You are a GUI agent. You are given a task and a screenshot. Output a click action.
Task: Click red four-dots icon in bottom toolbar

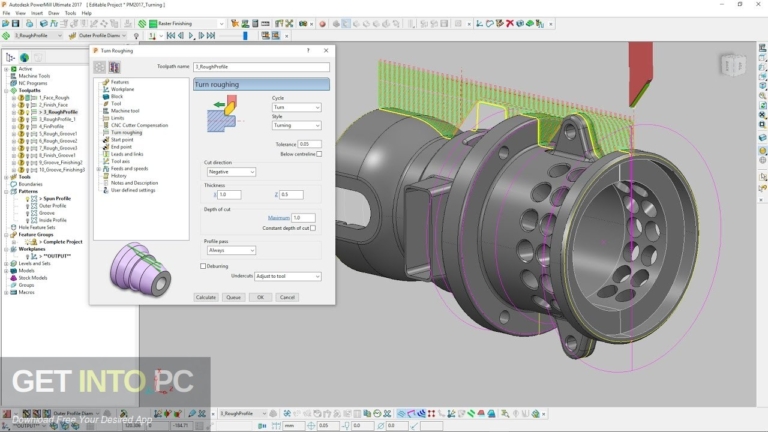click(x=432, y=414)
